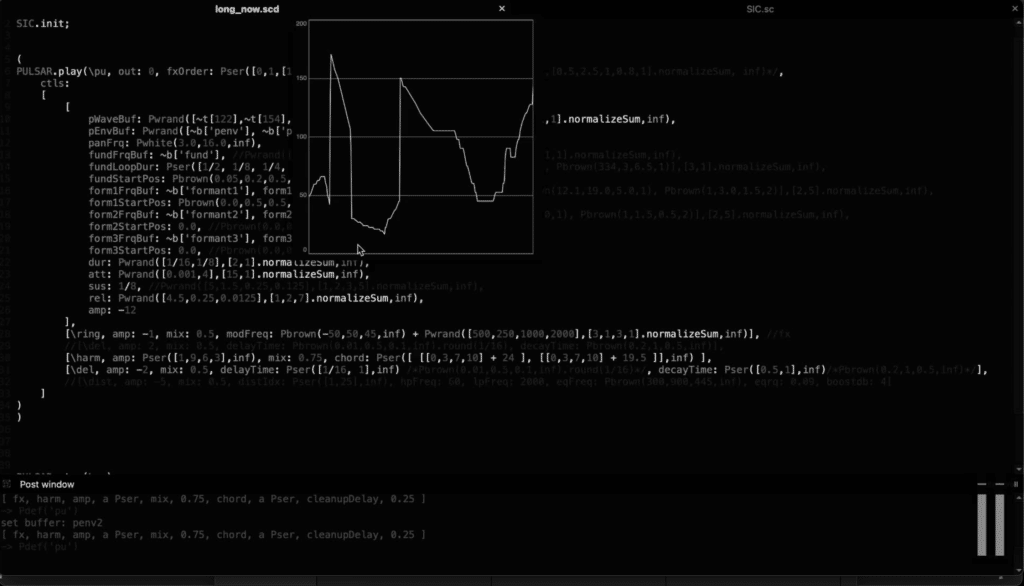
Task: Open the SIC.sc tab
Action: pyautogui.click(x=759, y=9)
